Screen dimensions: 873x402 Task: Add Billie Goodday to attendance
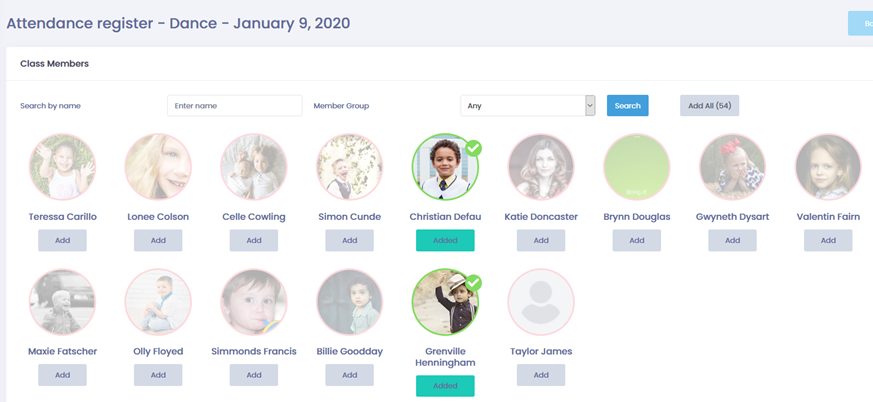[x=350, y=375]
